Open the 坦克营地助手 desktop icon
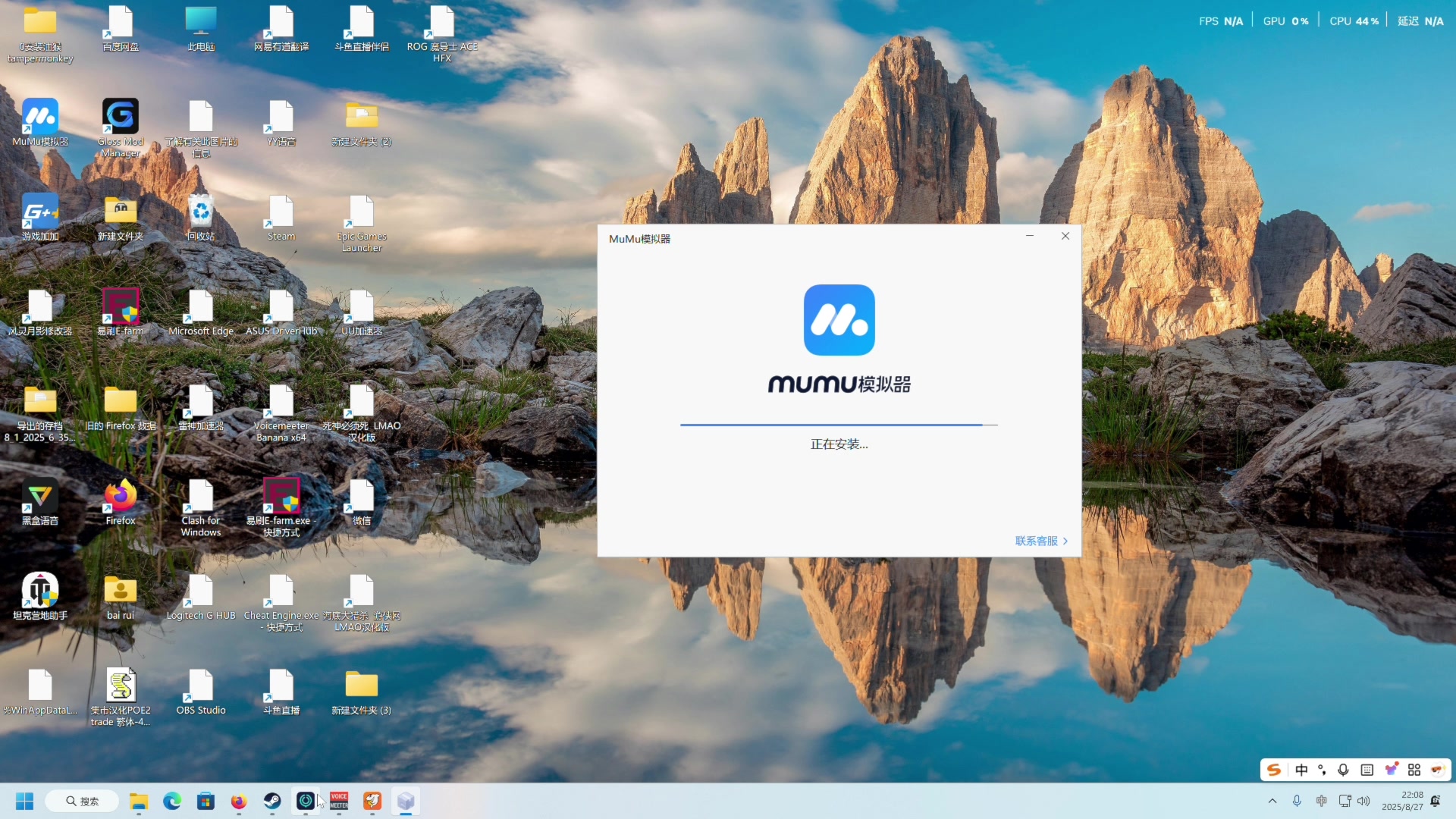 (40, 597)
